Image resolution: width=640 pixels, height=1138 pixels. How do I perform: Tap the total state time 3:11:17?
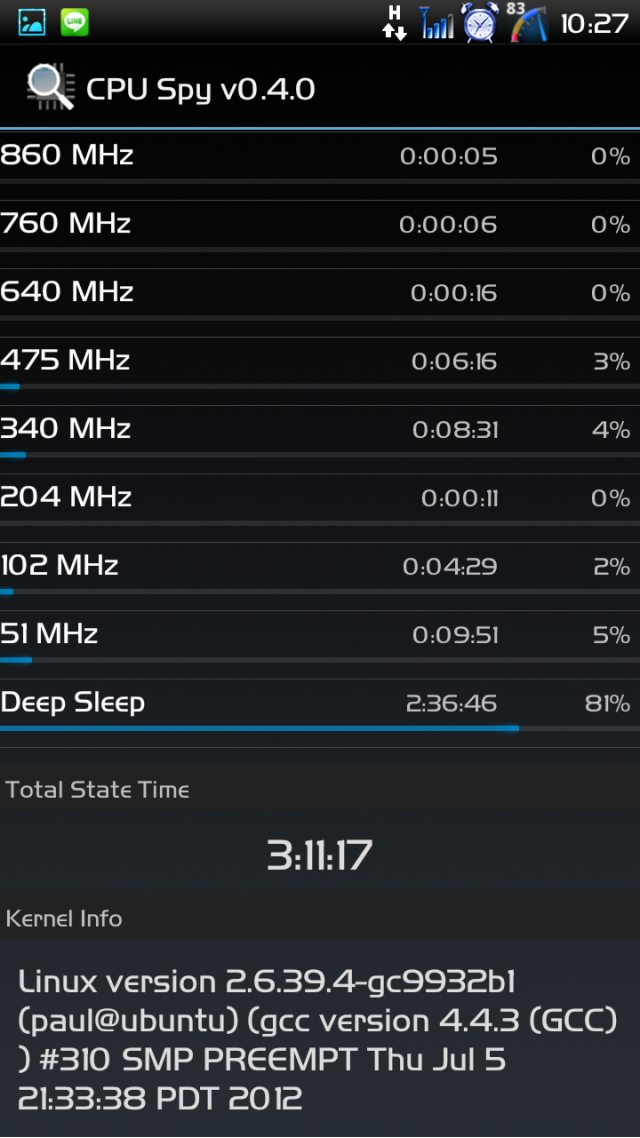point(319,855)
